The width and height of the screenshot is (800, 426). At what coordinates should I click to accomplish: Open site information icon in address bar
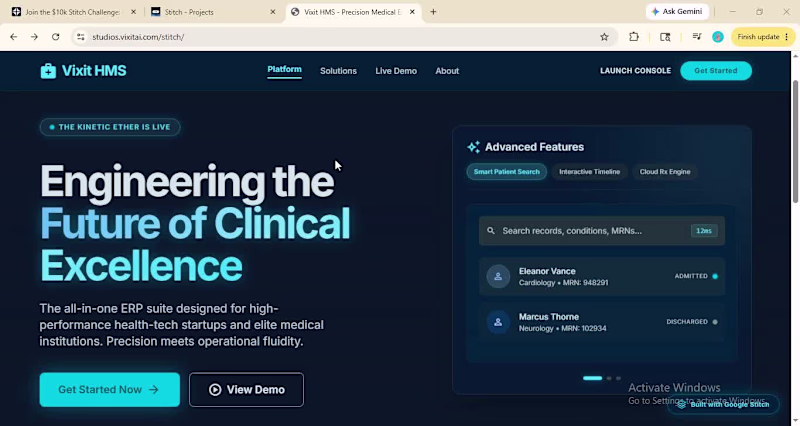(81, 37)
